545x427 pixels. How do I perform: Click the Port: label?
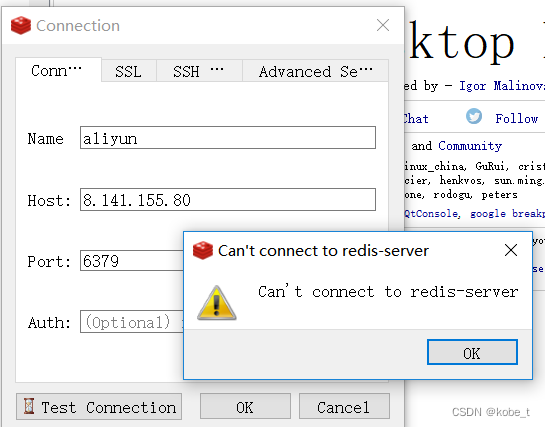[x=49, y=261]
